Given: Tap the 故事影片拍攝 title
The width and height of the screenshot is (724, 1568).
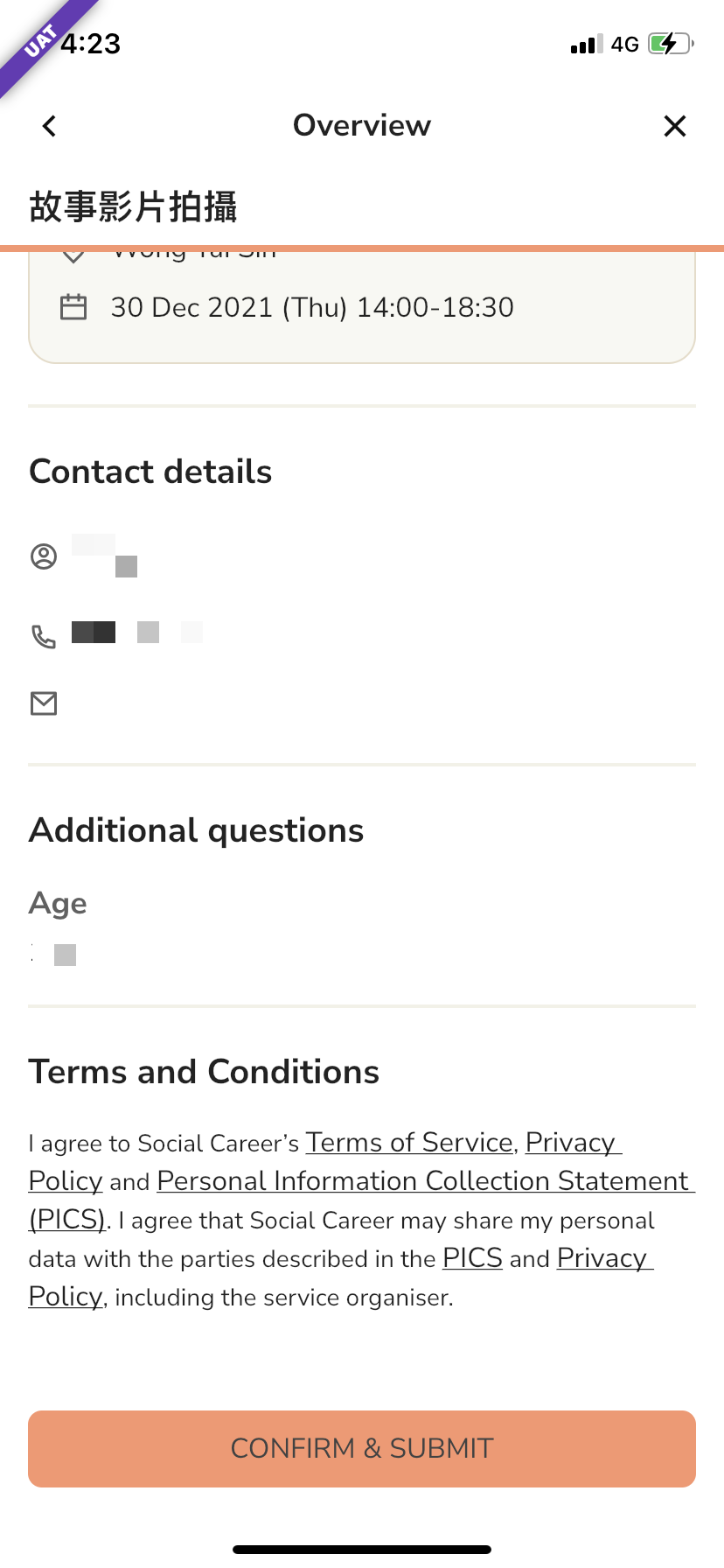Looking at the screenshot, I should coord(133,206).
